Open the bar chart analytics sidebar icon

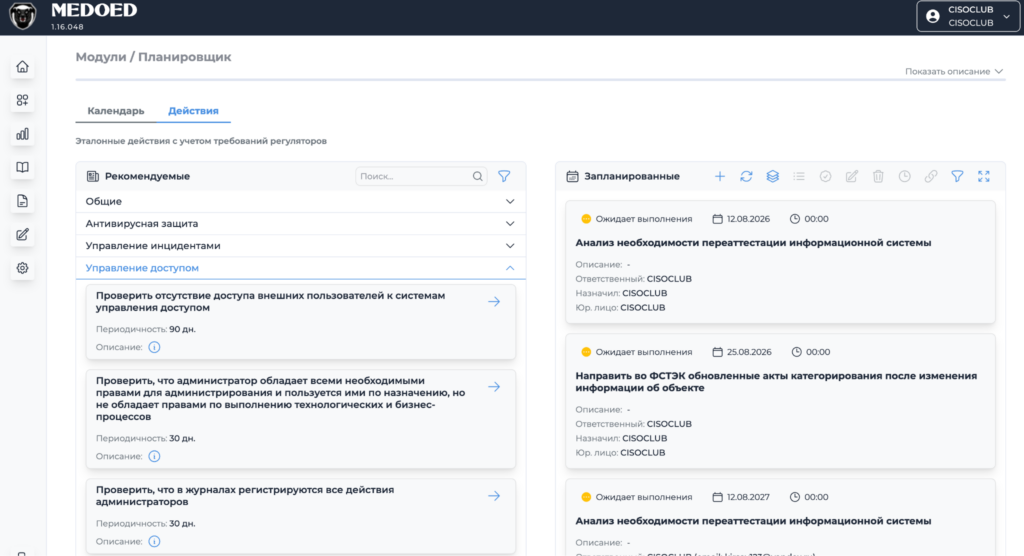coord(22,134)
